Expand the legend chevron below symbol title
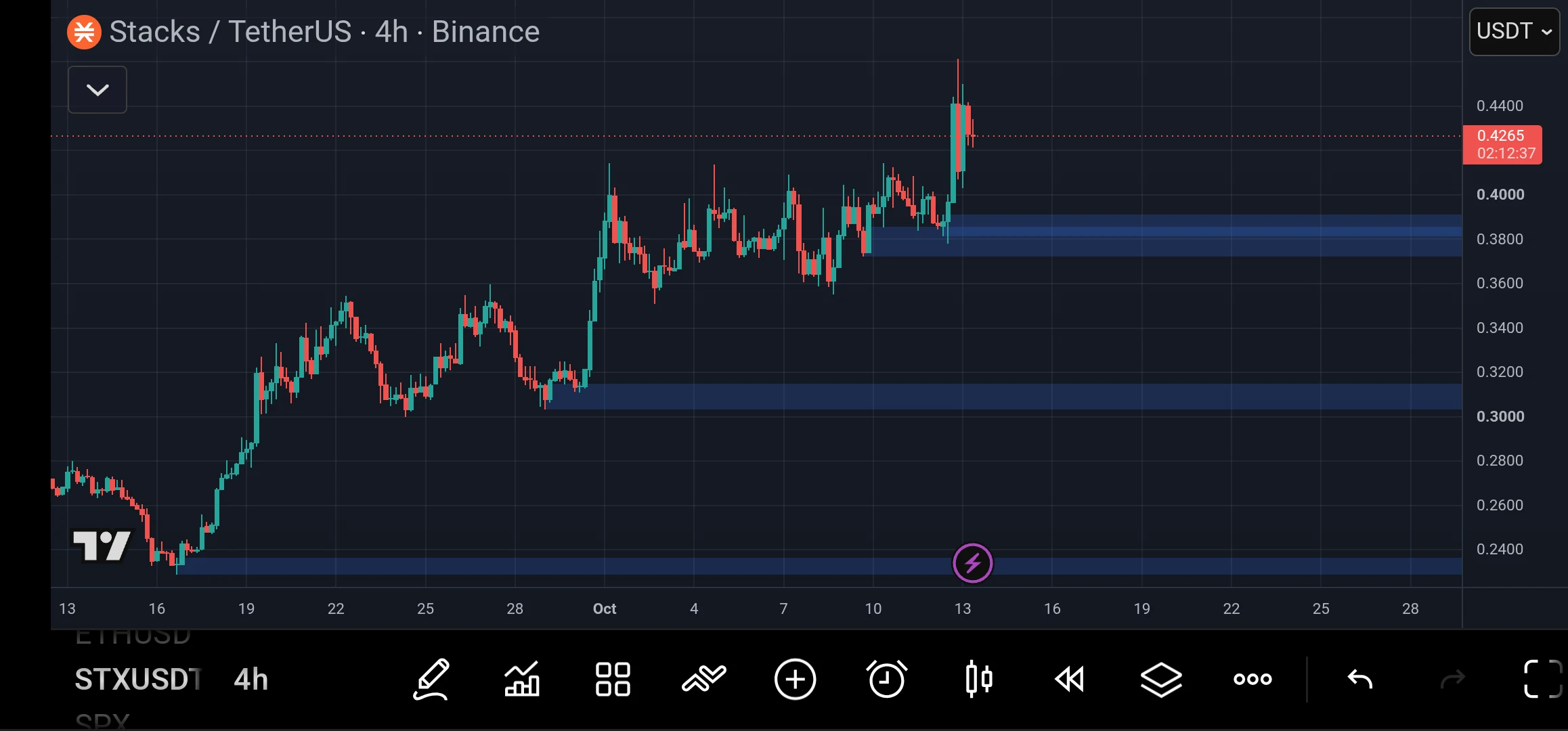 (x=97, y=89)
